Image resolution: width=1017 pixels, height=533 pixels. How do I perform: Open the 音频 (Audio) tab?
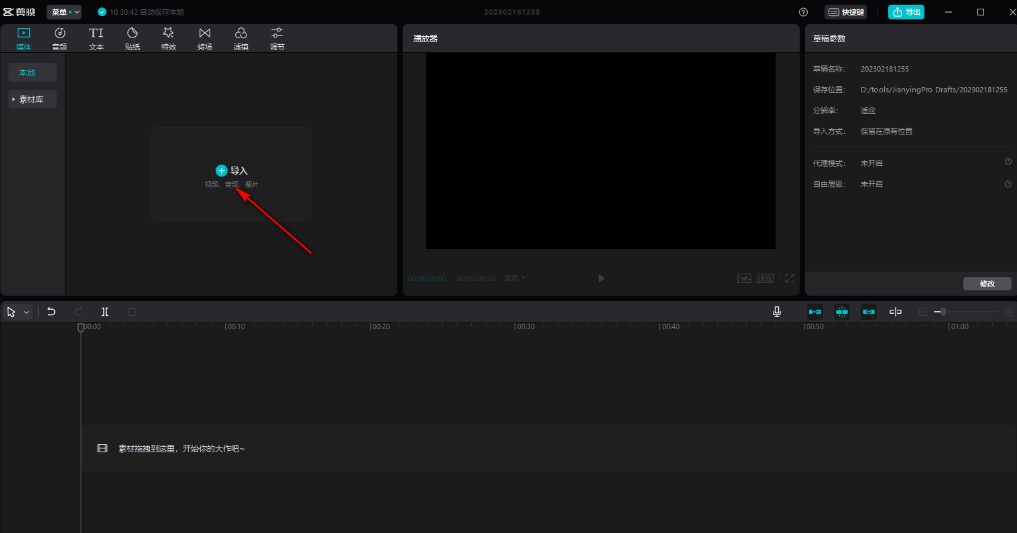coord(60,38)
